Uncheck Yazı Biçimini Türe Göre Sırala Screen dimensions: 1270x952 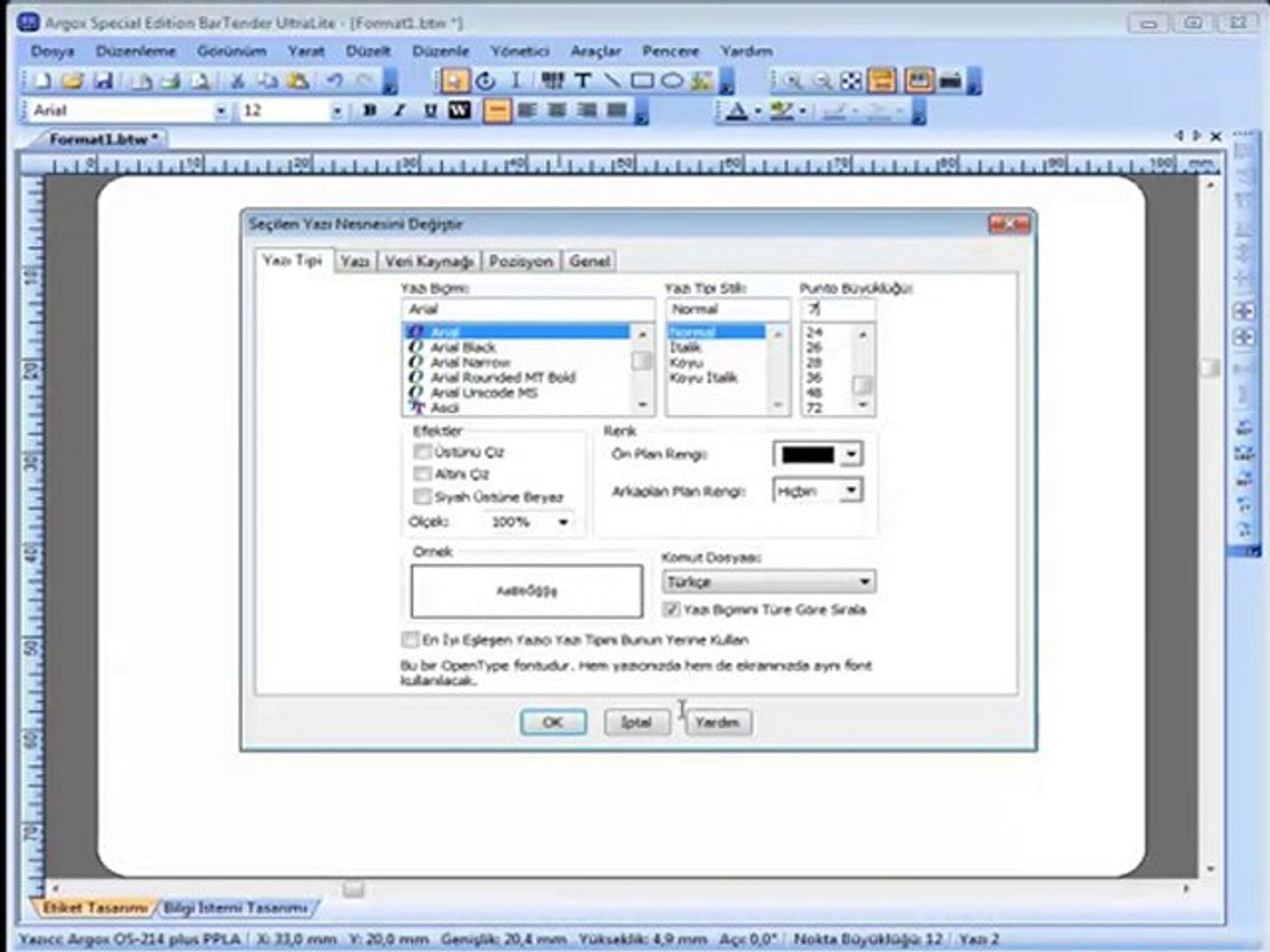671,609
